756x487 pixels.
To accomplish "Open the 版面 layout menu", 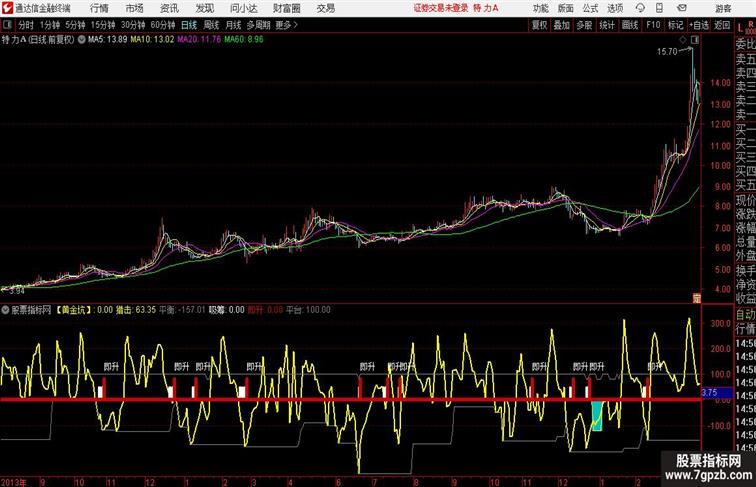I will tap(566, 8).
